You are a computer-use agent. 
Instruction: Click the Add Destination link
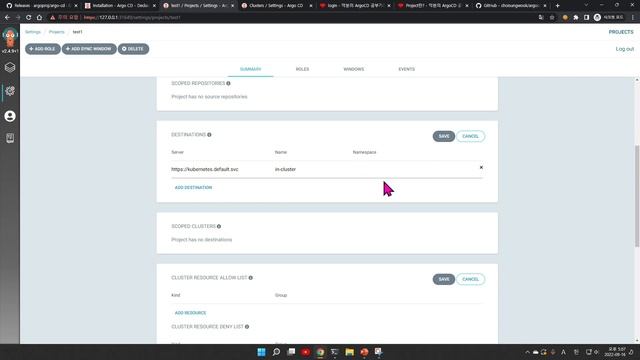(x=193, y=187)
